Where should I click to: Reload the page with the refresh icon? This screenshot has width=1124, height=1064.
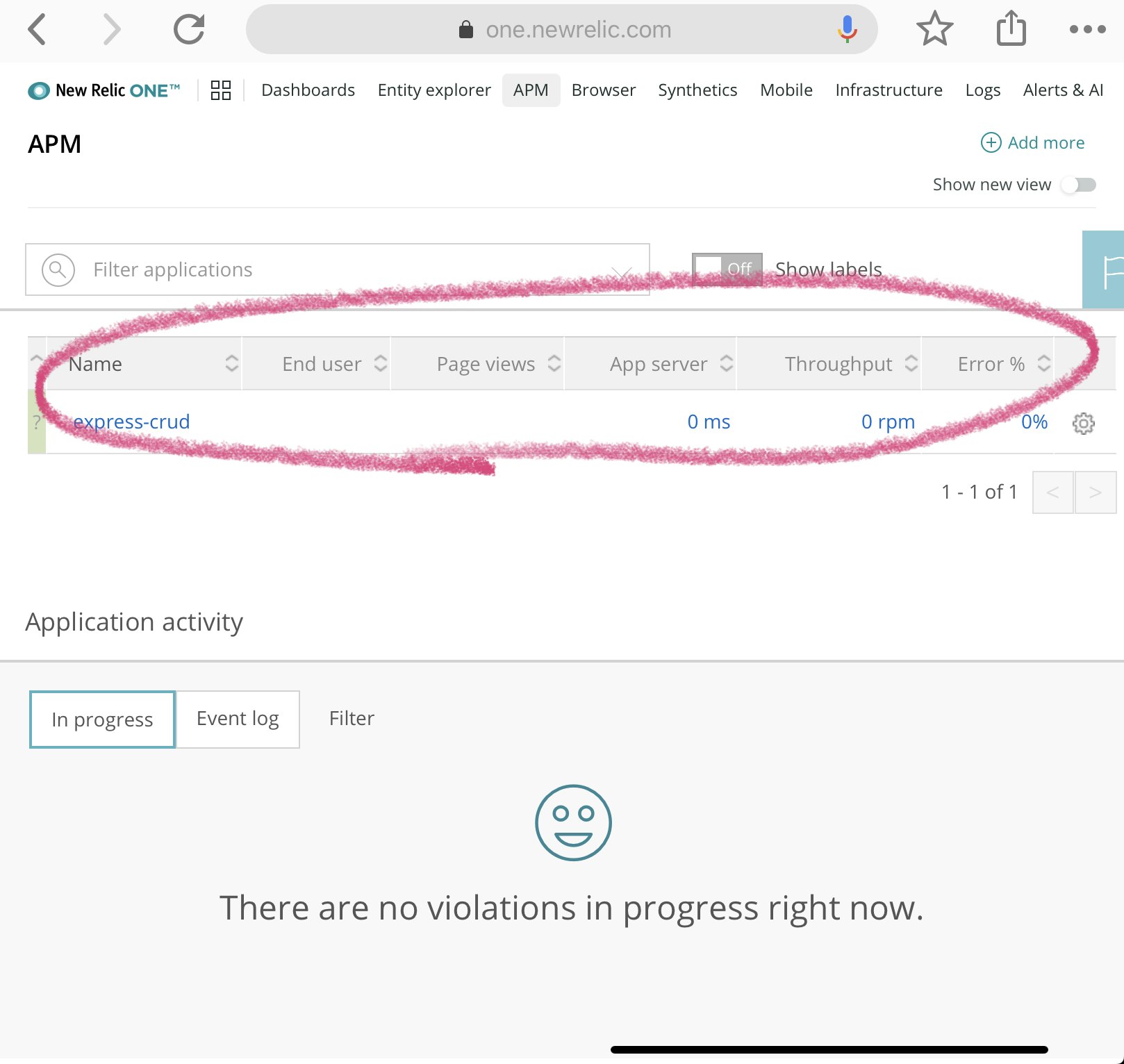(189, 29)
